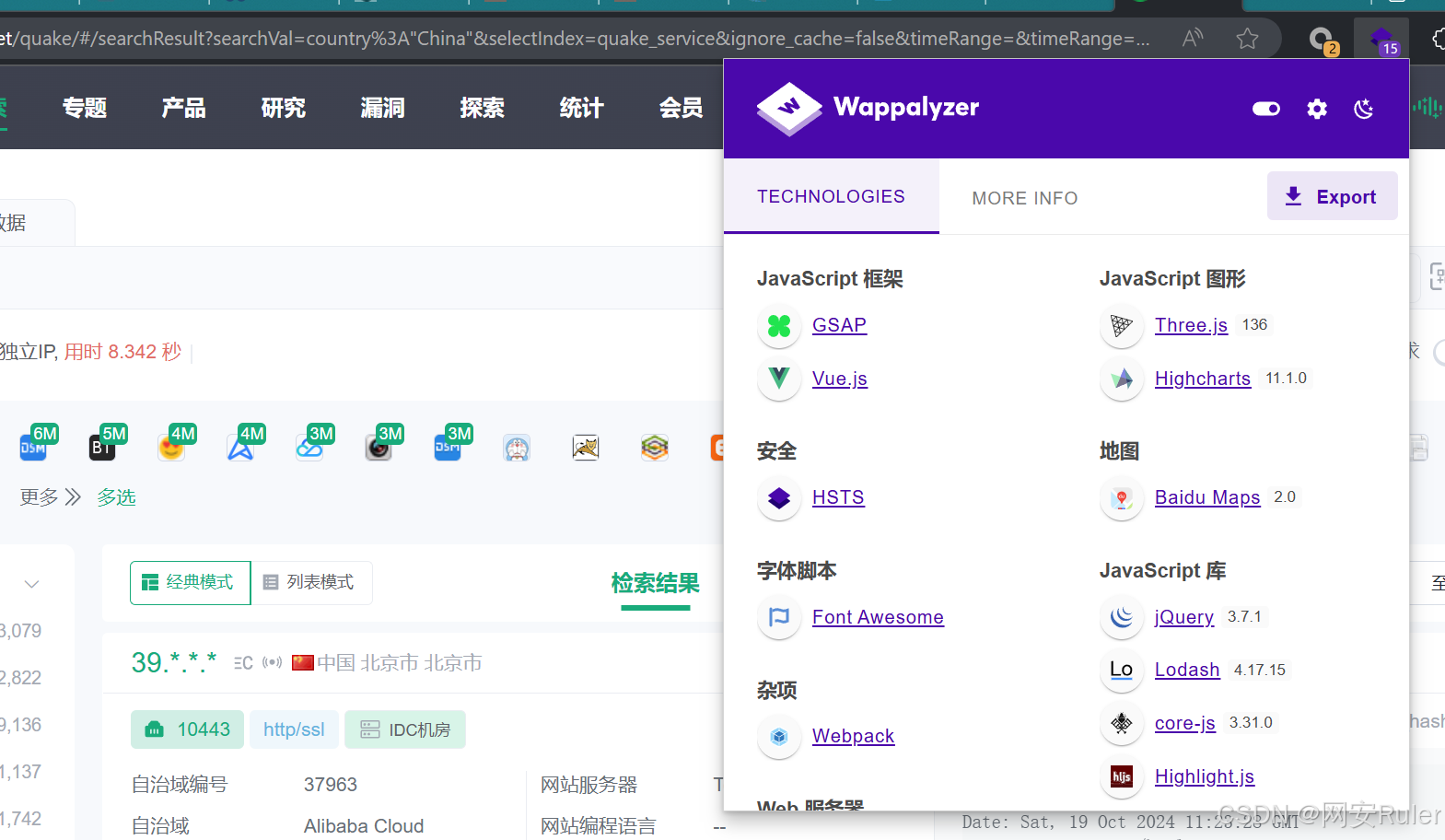The width and height of the screenshot is (1445, 840).
Task: Open the 探索 menu
Action: pos(483,108)
